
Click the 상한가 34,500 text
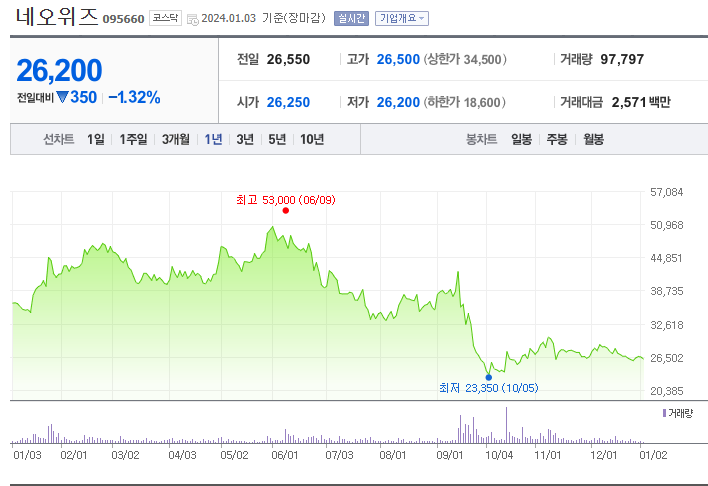(x=465, y=59)
